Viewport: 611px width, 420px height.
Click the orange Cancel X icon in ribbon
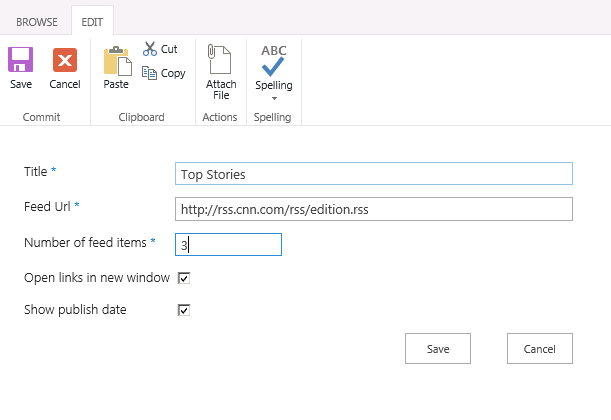tap(65, 60)
